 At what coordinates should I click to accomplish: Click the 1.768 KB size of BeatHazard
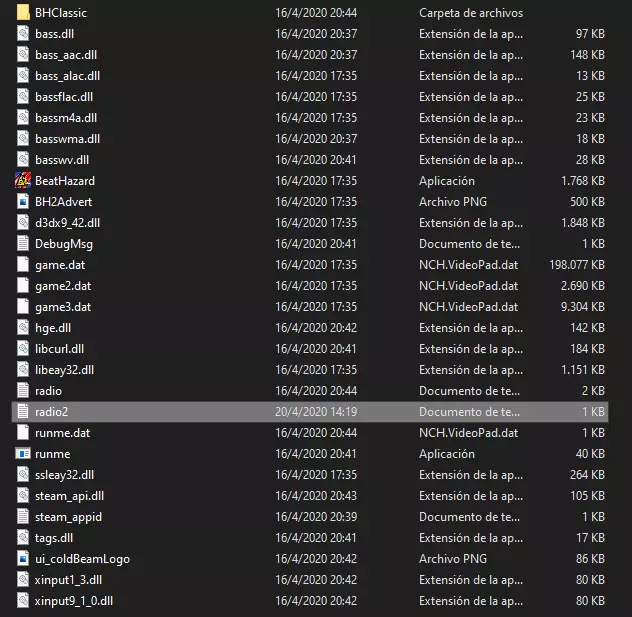point(583,181)
